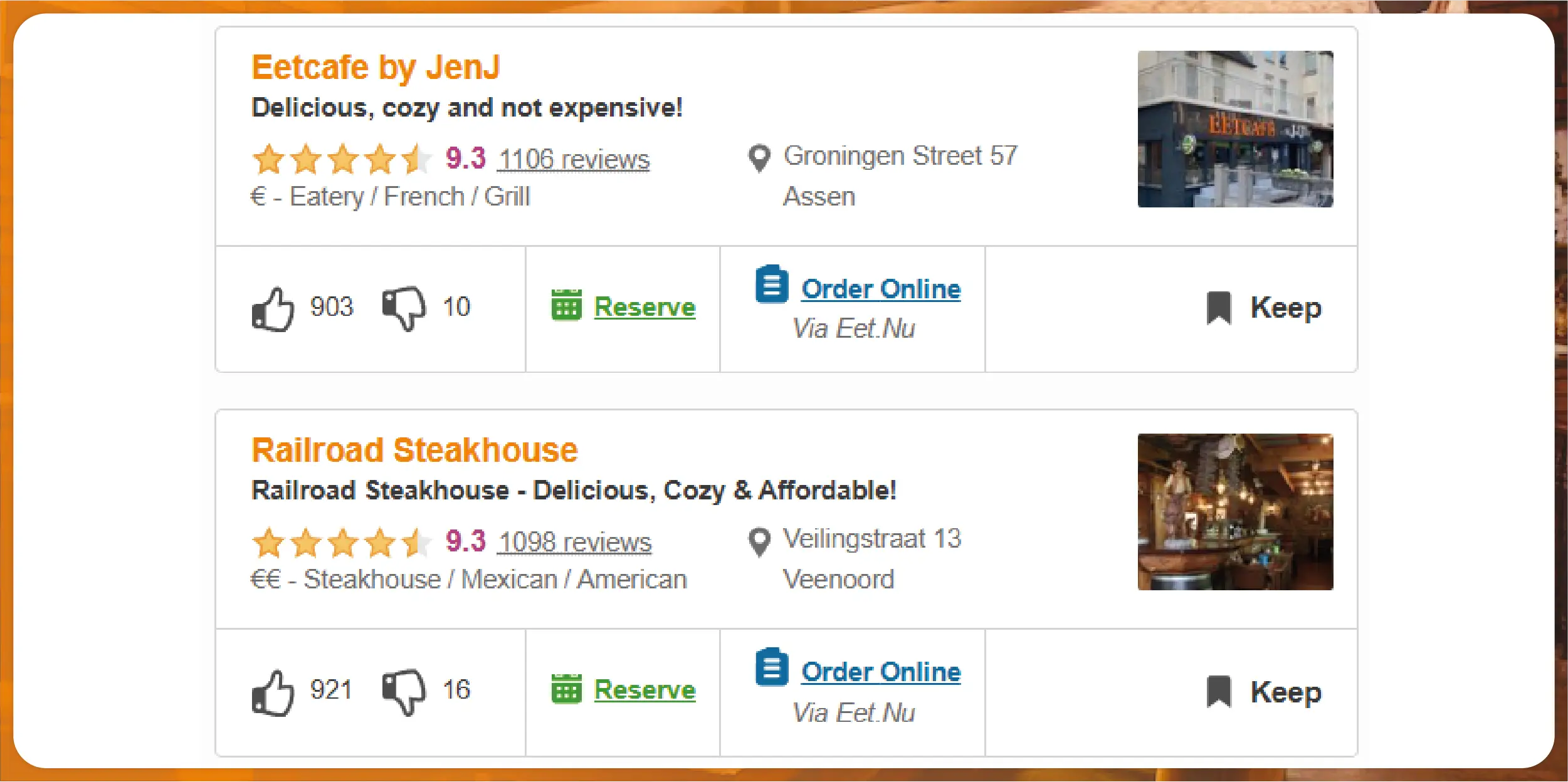Click map pin beside Veilingstraat 13
Viewport: 1568px width, 782px height.
click(x=759, y=541)
